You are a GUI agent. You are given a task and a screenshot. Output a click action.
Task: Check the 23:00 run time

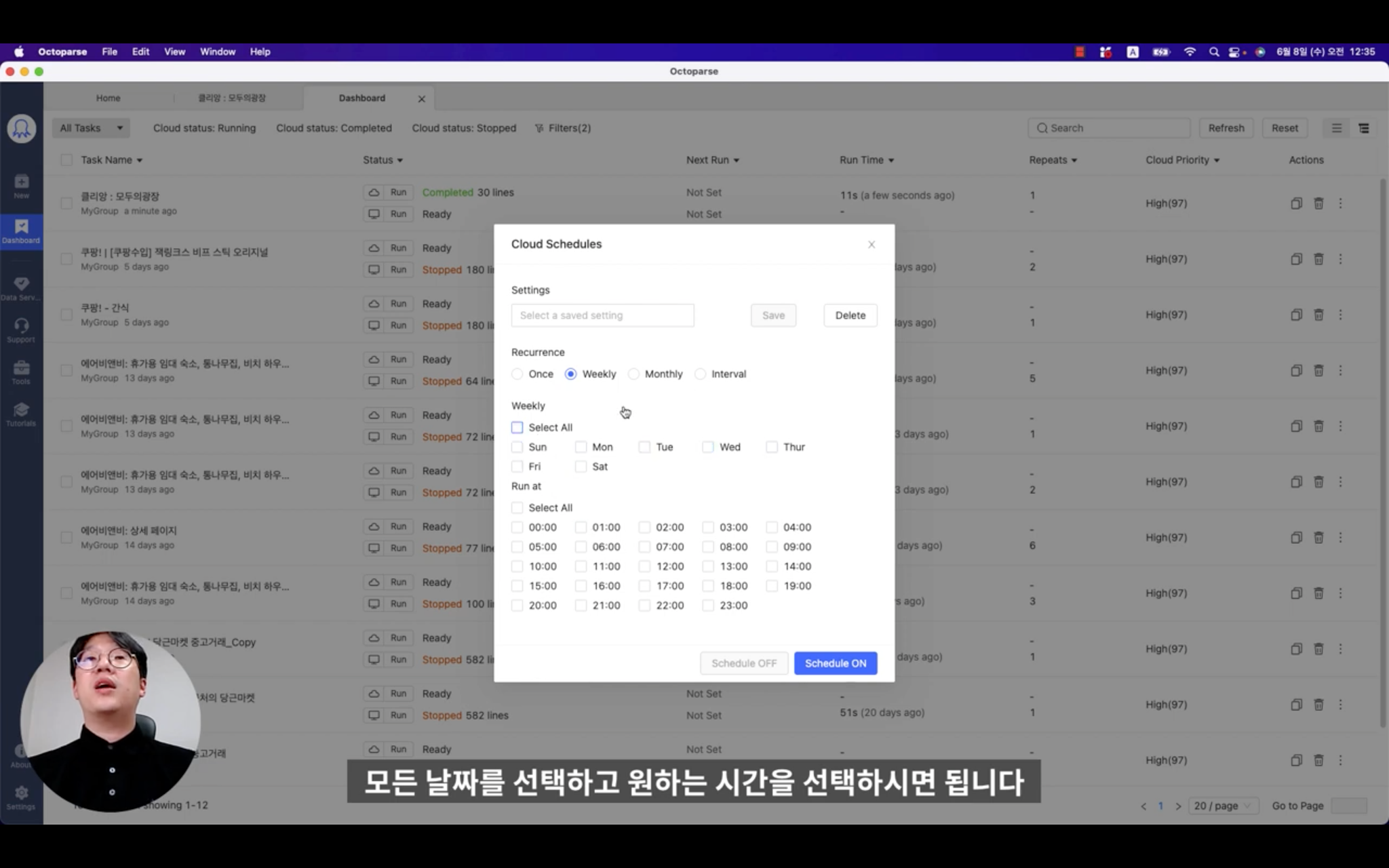click(x=708, y=606)
